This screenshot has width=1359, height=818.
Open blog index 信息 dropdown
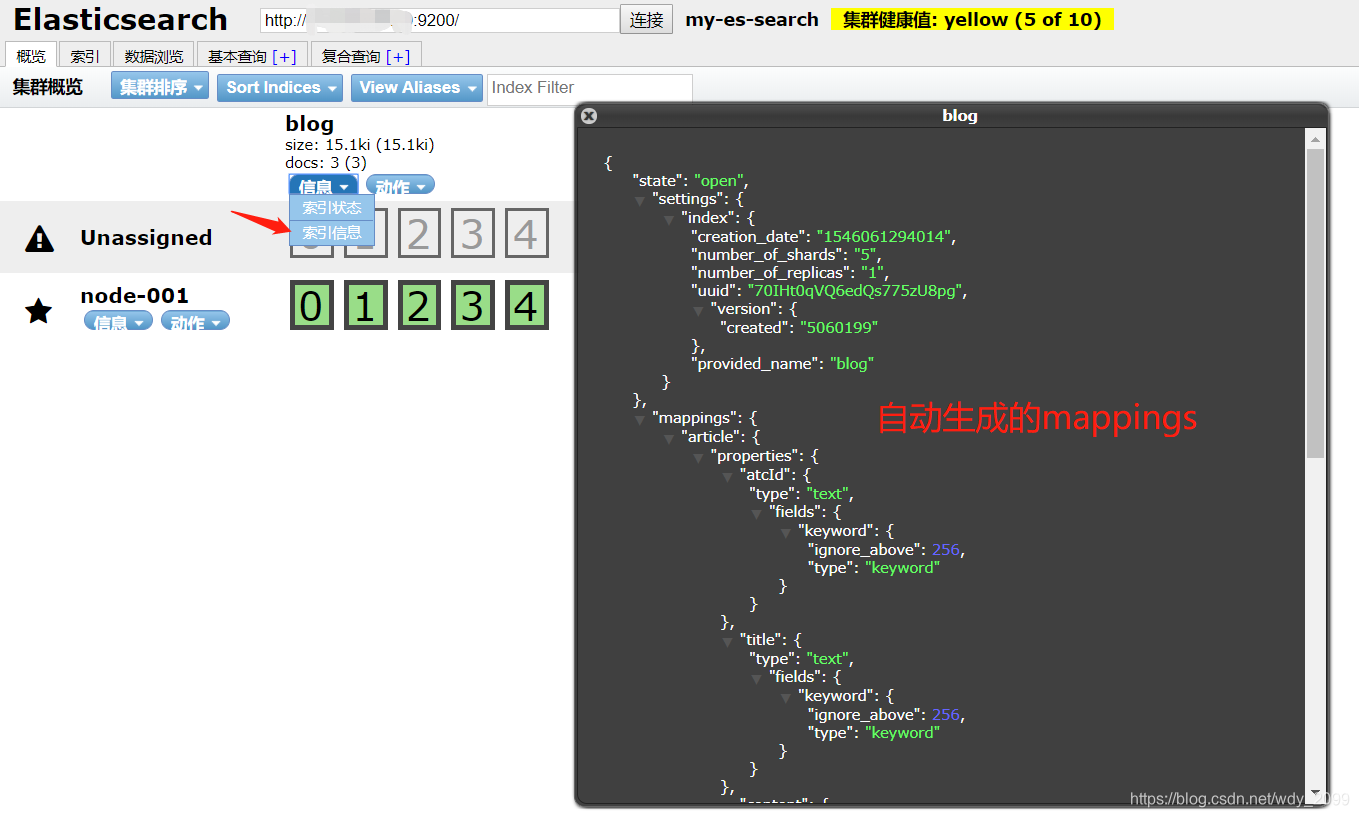(x=324, y=185)
